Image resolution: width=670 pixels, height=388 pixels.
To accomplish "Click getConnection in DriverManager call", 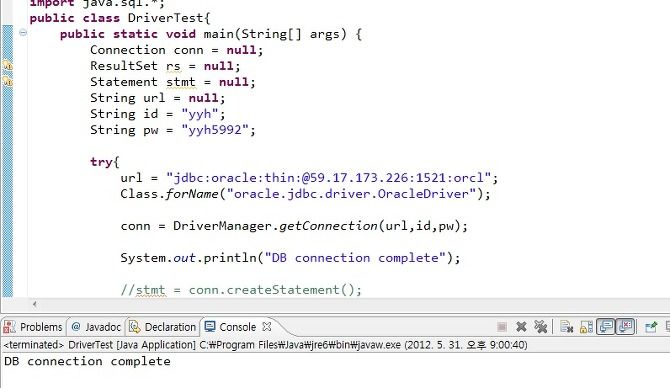I will tap(329, 226).
